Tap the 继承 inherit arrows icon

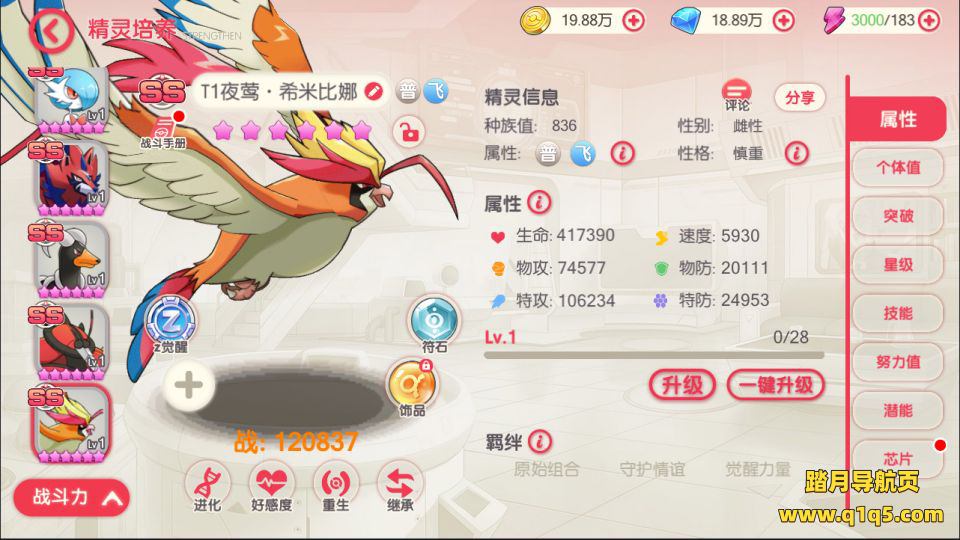point(400,487)
